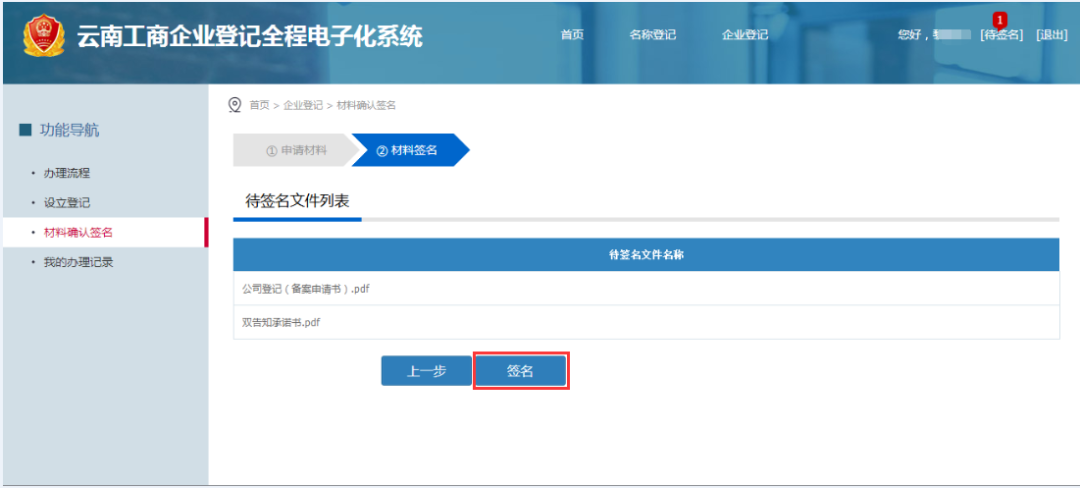Select 双告知承诺书.pdf row

point(646,322)
